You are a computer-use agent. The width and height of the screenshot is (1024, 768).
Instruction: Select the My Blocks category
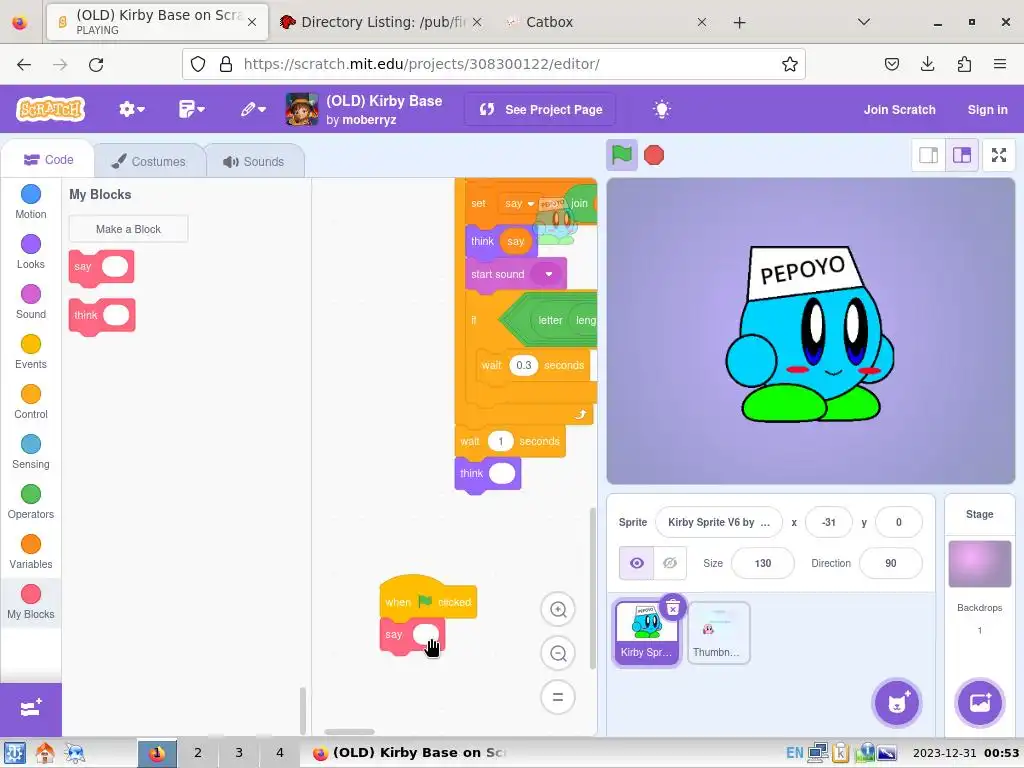pyautogui.click(x=31, y=602)
